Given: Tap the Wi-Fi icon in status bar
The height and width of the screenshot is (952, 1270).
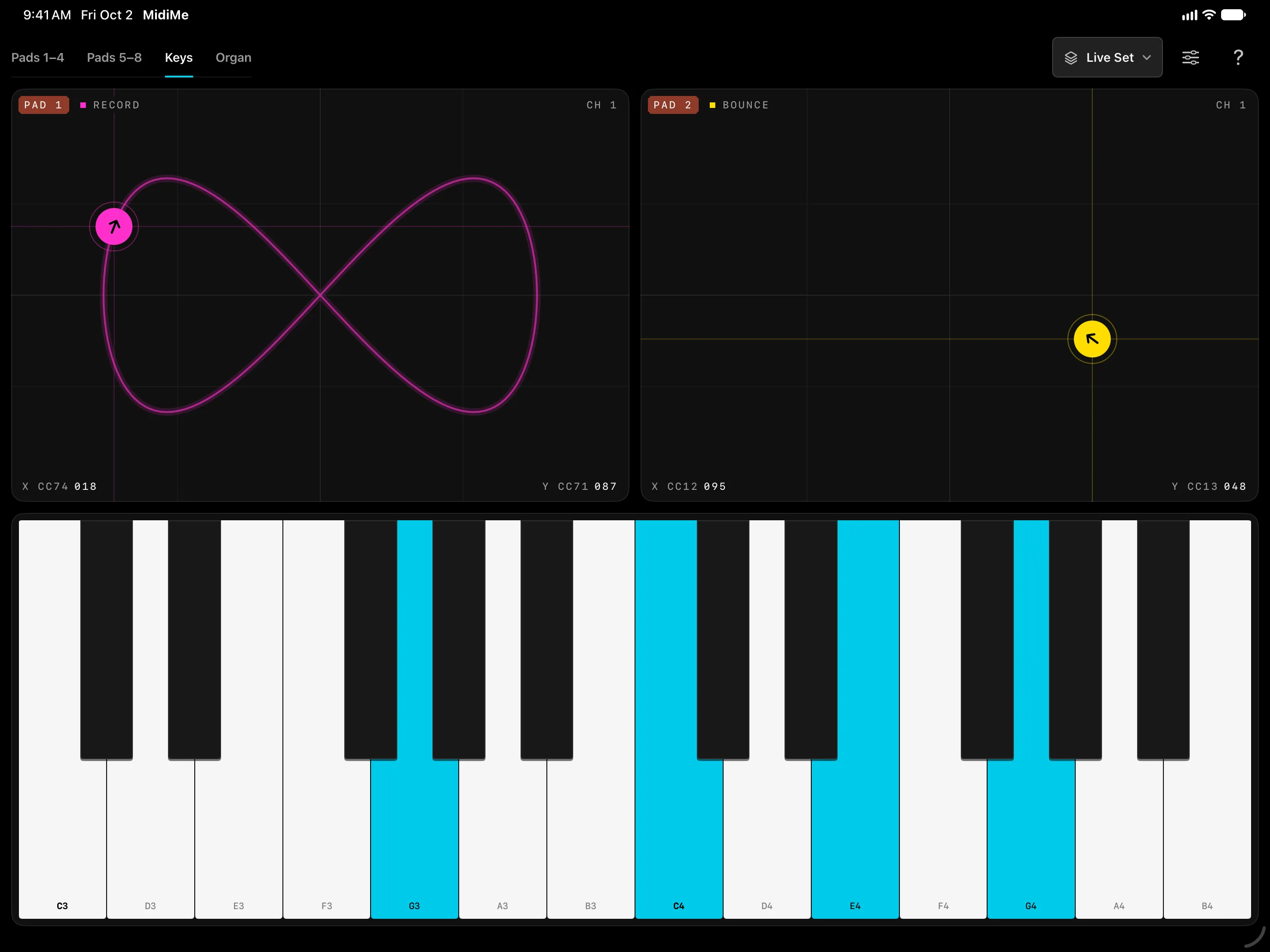Looking at the screenshot, I should coord(1209,15).
